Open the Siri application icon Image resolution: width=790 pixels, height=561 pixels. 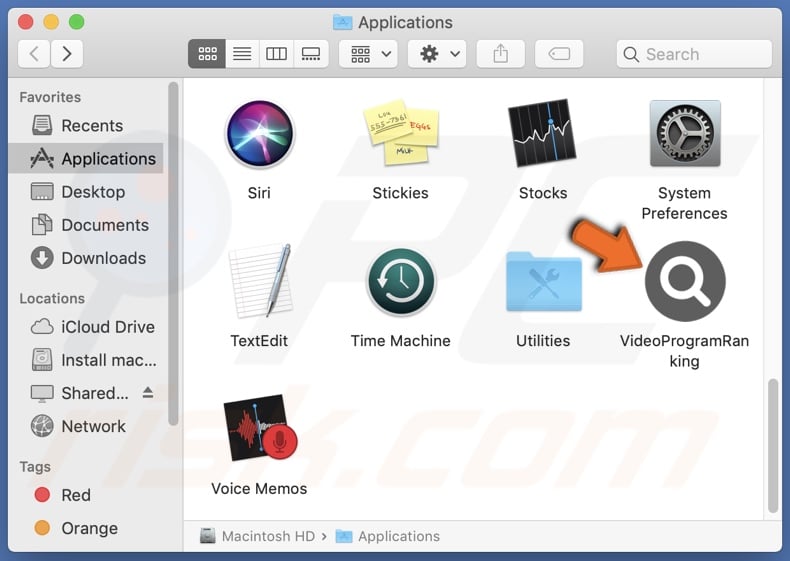(x=259, y=134)
